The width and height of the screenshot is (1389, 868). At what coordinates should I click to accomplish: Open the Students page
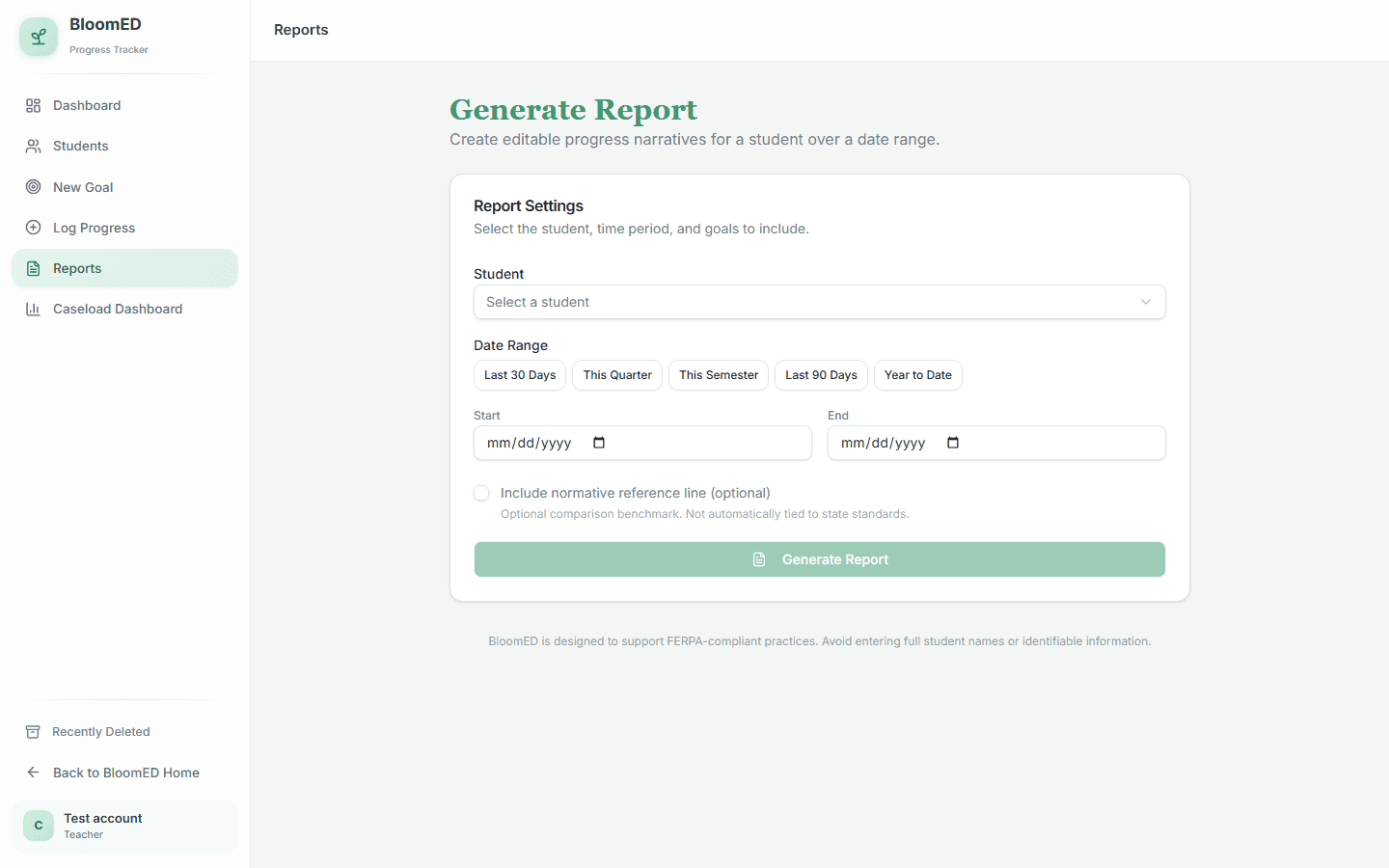coord(124,147)
